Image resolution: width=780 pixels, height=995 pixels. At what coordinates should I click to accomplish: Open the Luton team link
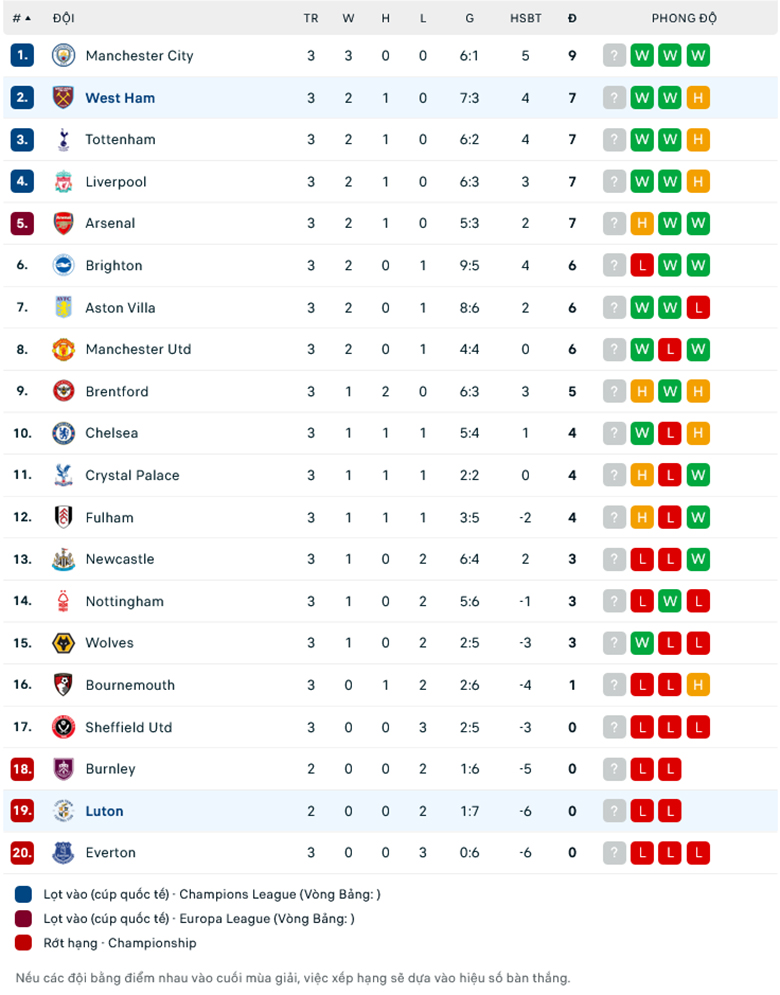click(104, 811)
